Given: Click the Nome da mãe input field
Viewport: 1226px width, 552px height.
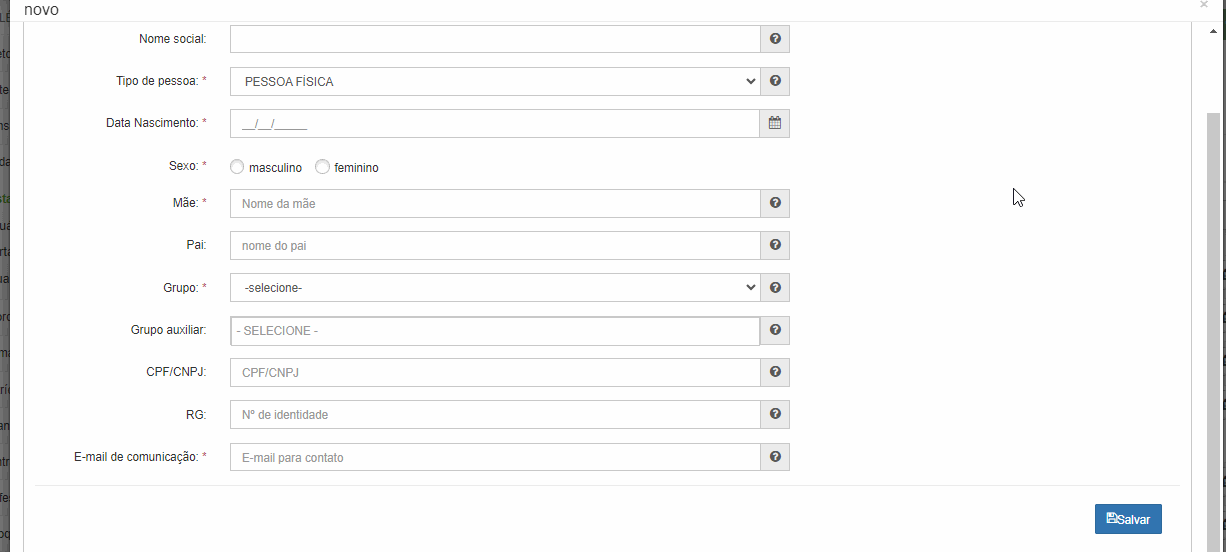Looking at the screenshot, I should pos(495,204).
